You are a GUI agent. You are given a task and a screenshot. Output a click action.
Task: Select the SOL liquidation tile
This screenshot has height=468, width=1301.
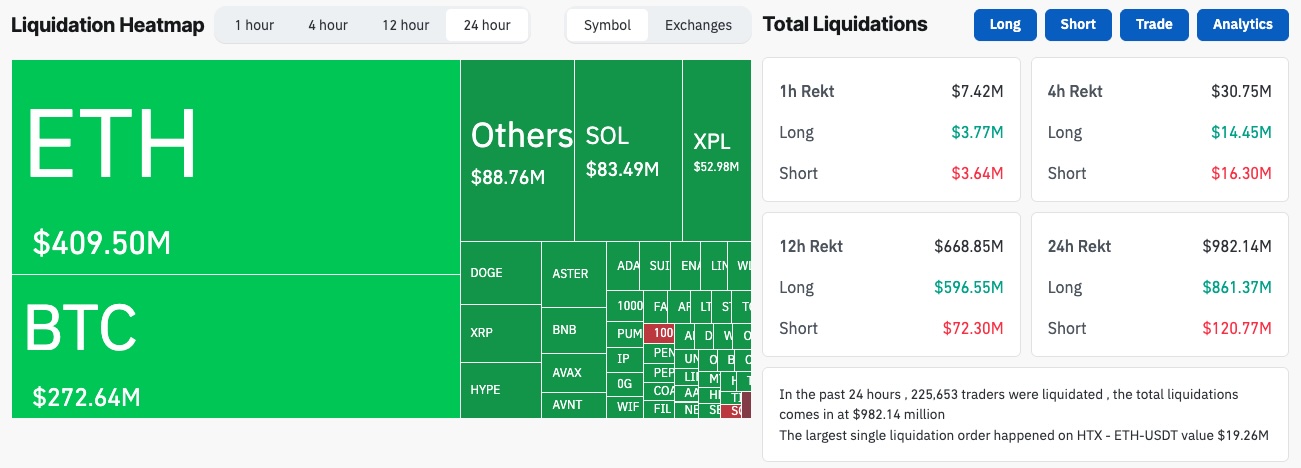(x=628, y=150)
